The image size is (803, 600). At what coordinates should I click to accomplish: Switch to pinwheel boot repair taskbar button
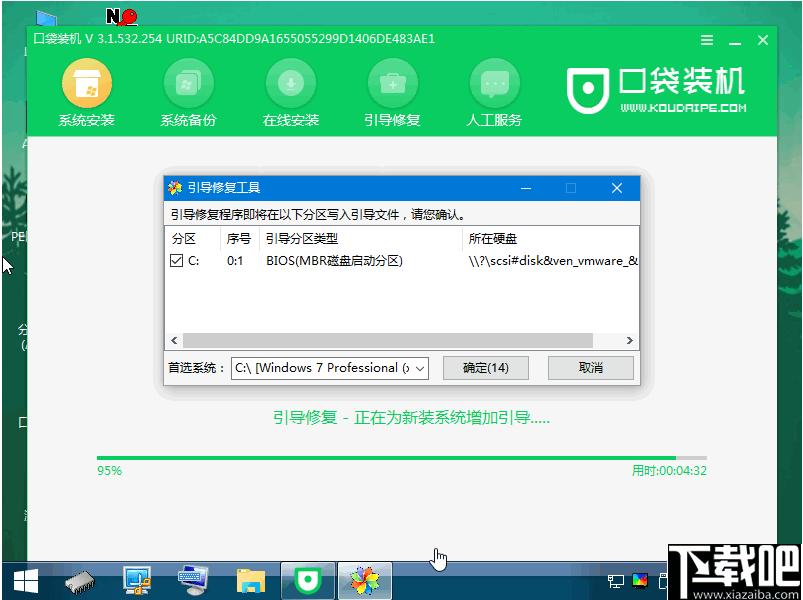click(x=365, y=580)
